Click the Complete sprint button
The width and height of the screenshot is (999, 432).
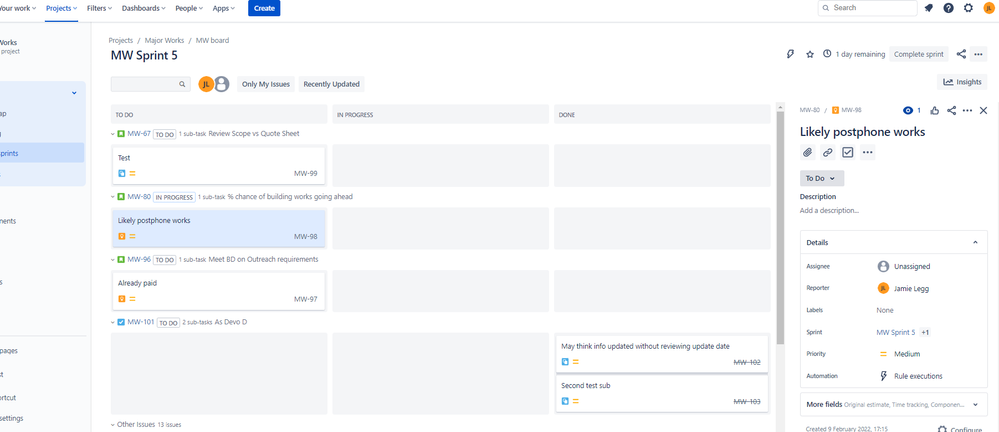pyautogui.click(x=919, y=54)
